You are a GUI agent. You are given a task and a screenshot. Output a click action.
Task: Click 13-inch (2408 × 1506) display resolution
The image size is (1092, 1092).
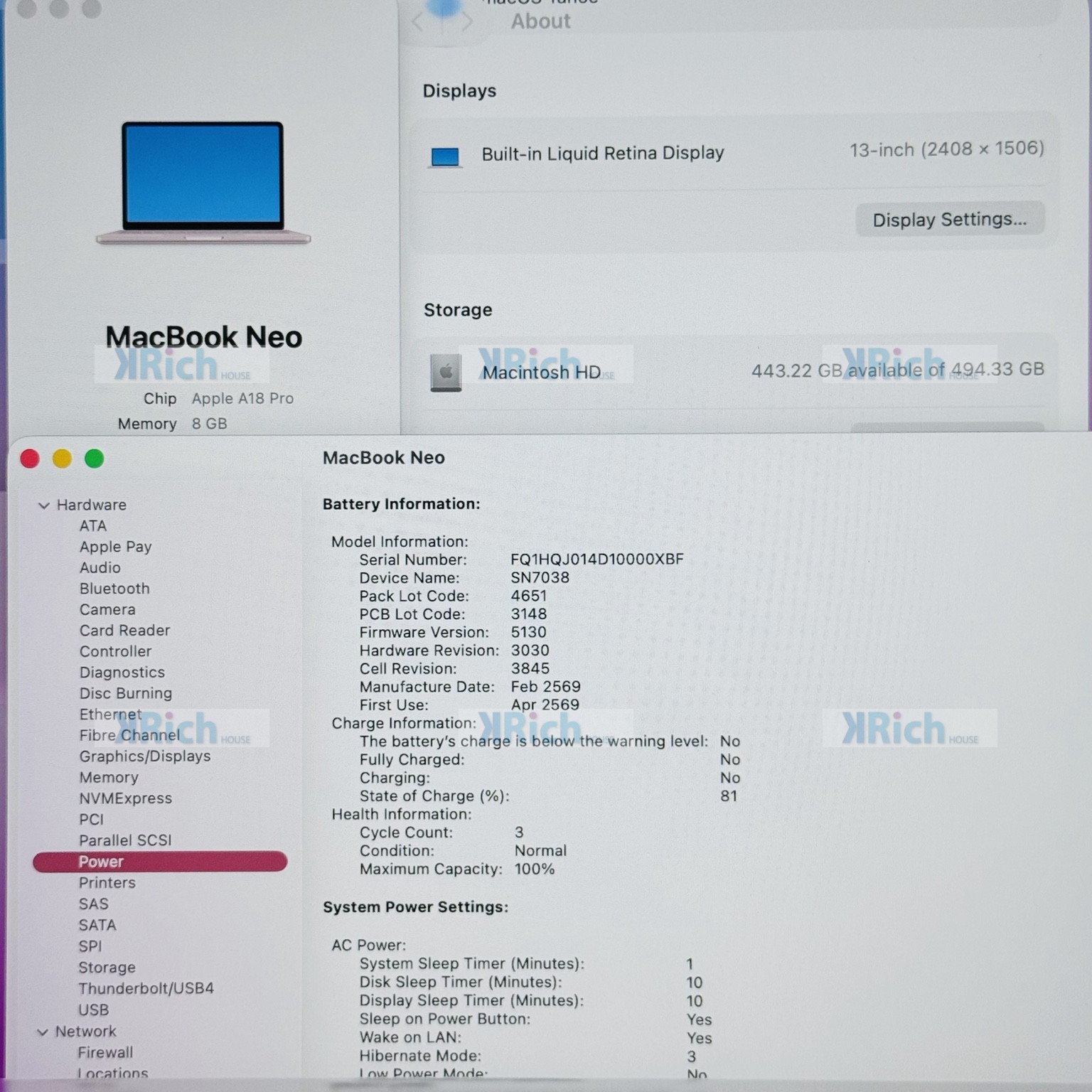(x=946, y=149)
